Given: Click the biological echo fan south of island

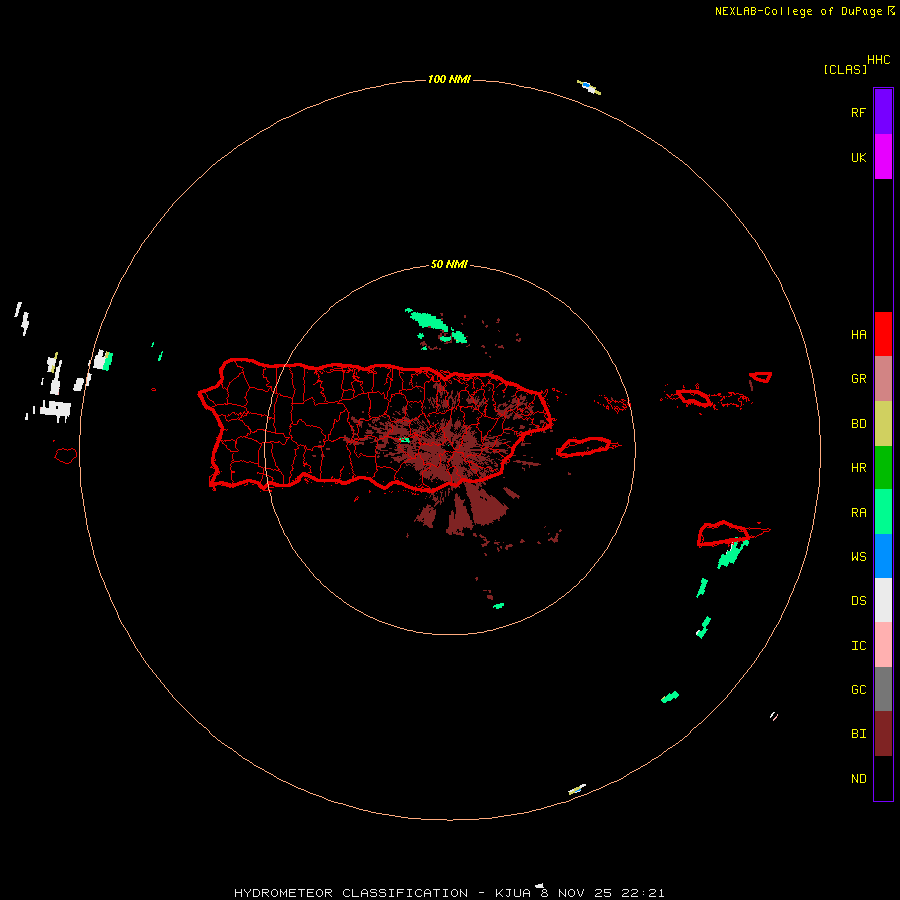Looking at the screenshot, I should (x=463, y=510).
